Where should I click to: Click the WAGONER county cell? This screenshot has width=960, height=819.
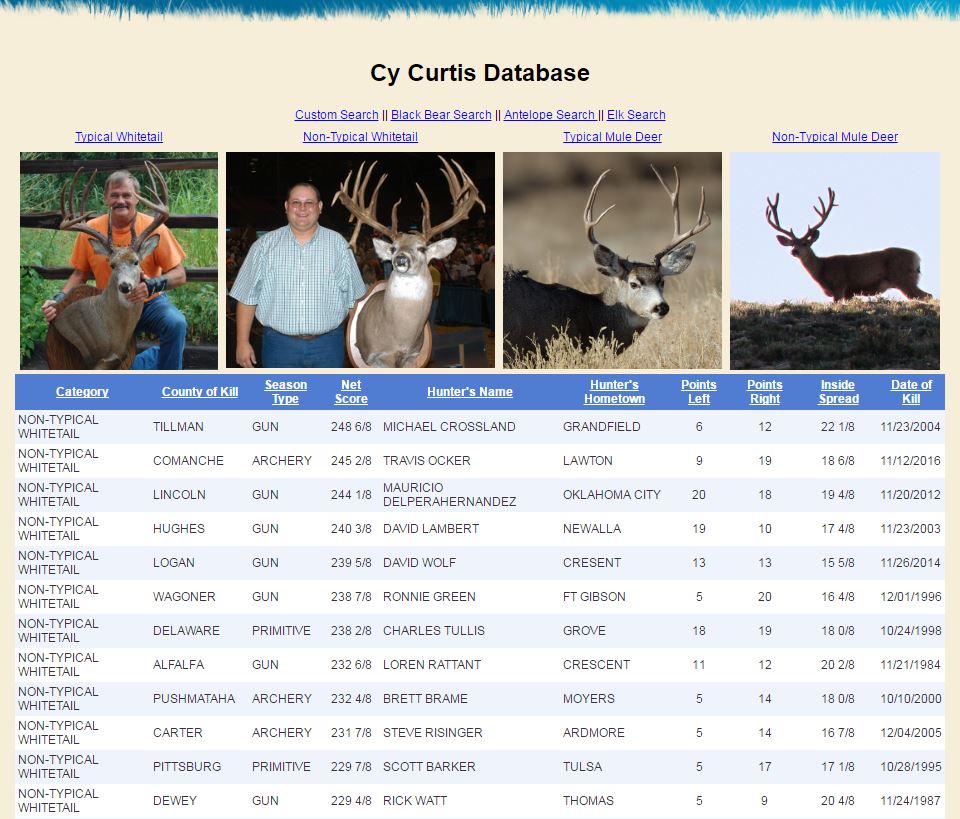(184, 596)
